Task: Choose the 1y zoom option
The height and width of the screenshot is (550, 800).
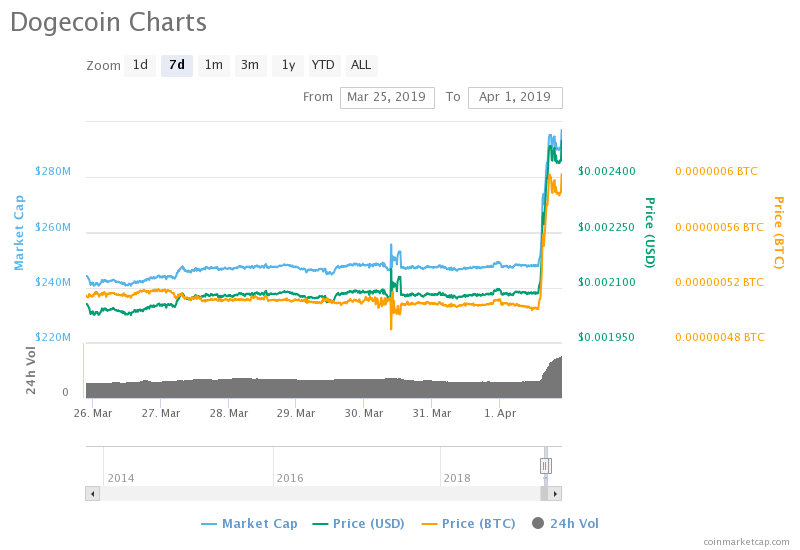Action: click(288, 65)
